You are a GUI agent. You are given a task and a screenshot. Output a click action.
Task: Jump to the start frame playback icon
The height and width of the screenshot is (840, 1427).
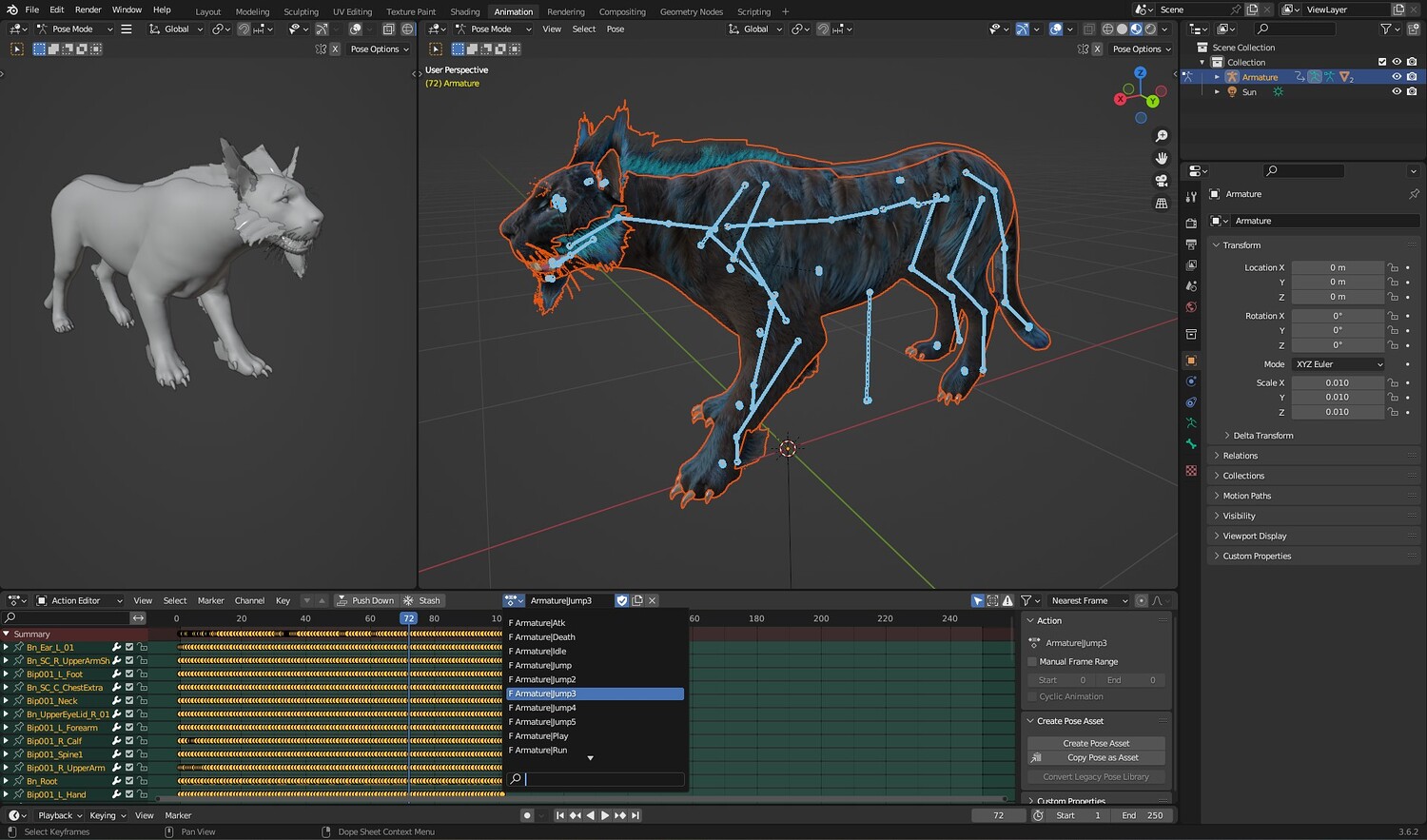(560, 815)
